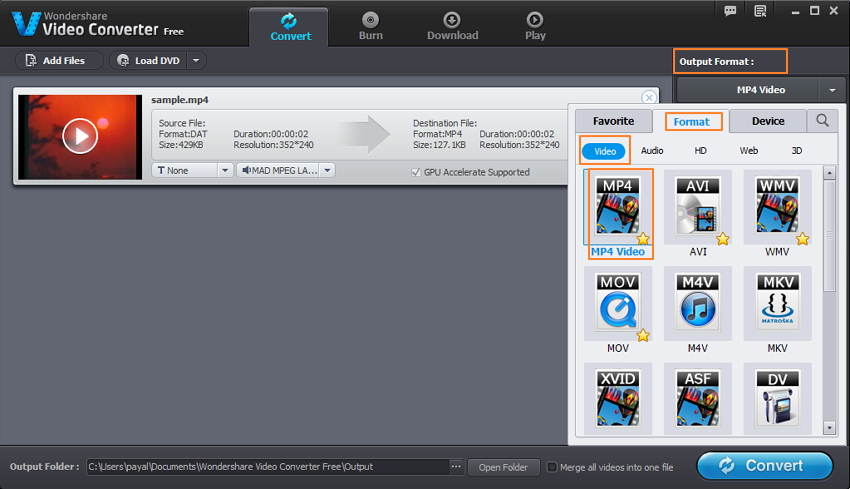Image resolution: width=850 pixels, height=489 pixels.
Task: Click the favorite star on AVI
Action: click(723, 239)
